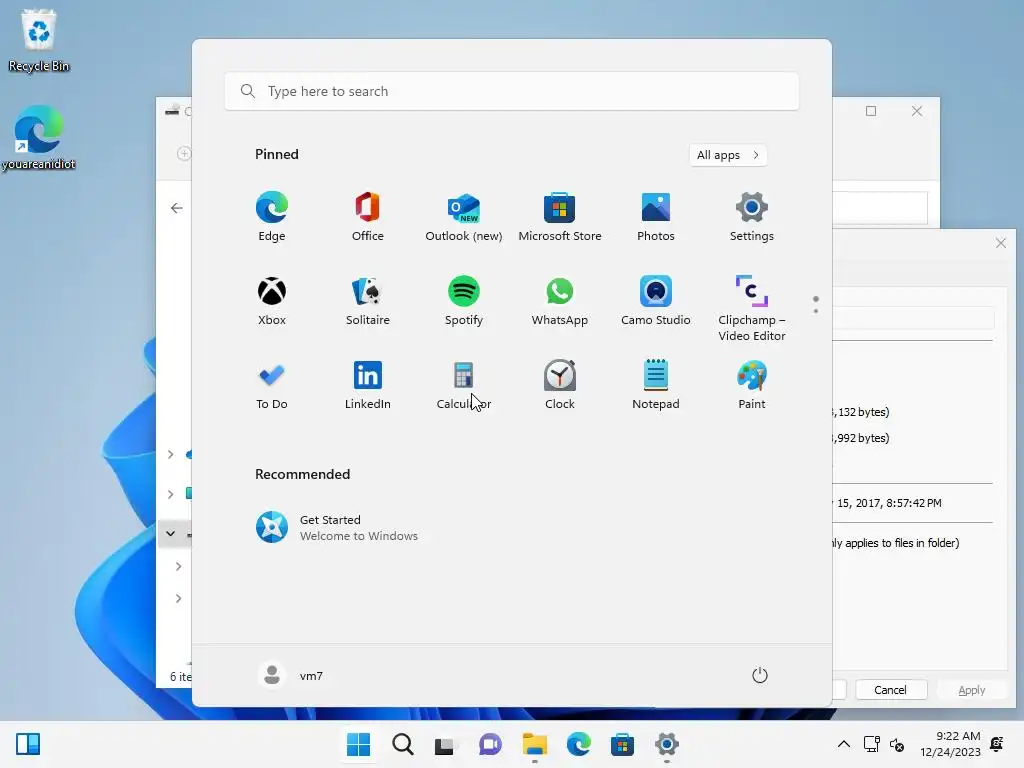
Task: Launch the To Do app
Action: (x=272, y=385)
